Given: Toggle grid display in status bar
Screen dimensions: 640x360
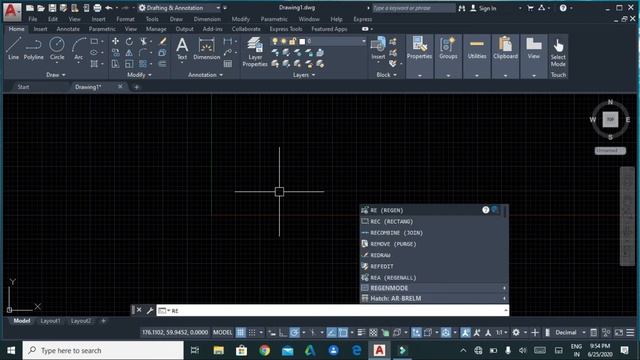Looking at the screenshot, I should point(240,333).
